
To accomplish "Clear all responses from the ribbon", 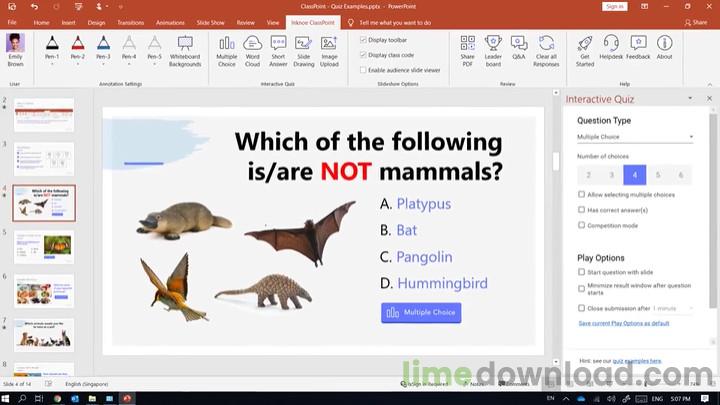I will (x=546, y=51).
